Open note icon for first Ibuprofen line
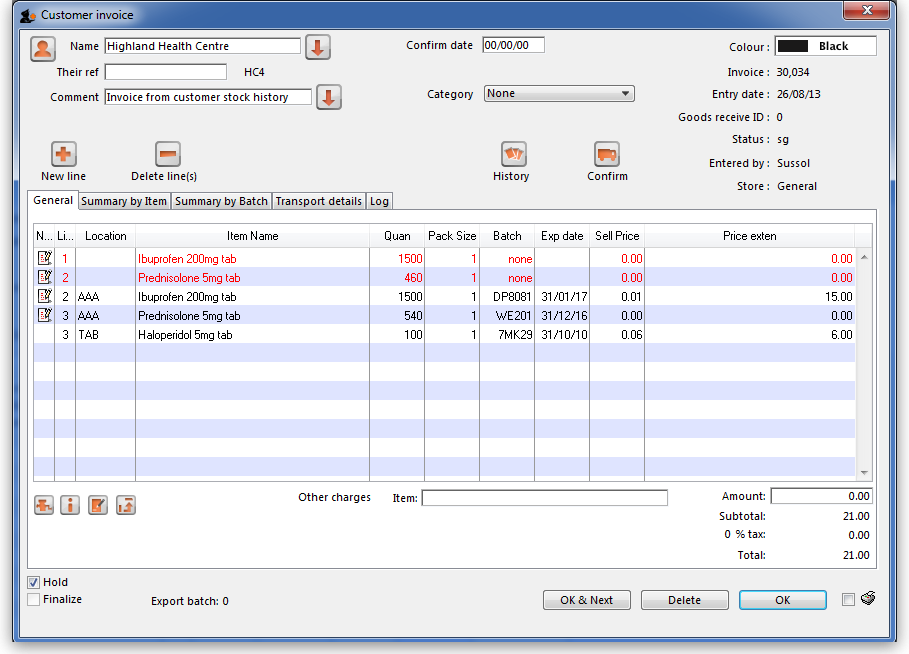 point(44,259)
